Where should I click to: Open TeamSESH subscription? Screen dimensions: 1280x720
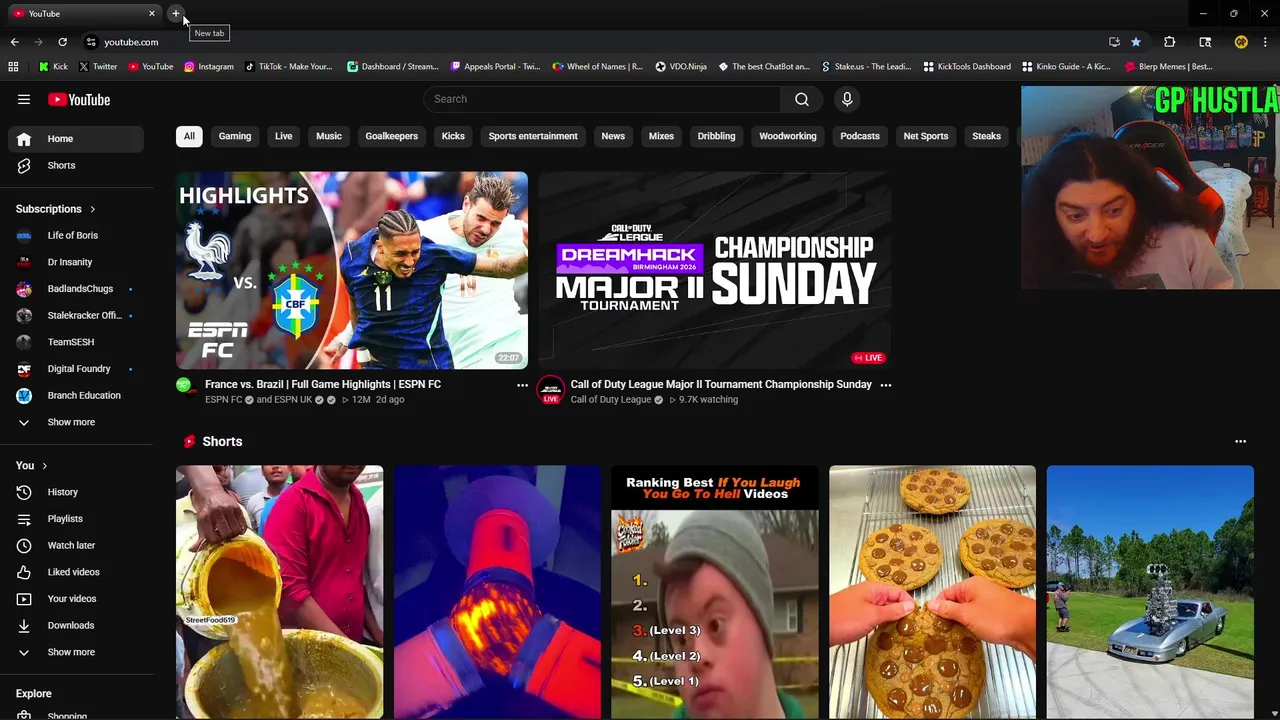point(76,342)
